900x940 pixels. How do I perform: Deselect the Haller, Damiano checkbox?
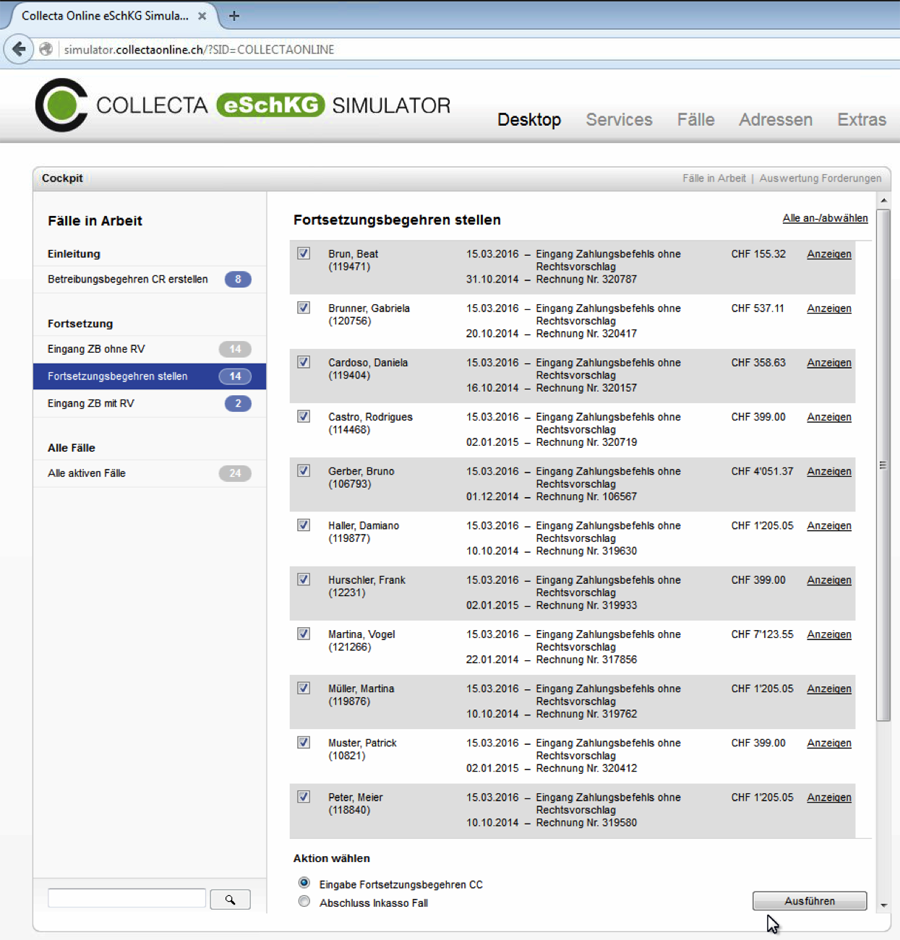click(304, 525)
